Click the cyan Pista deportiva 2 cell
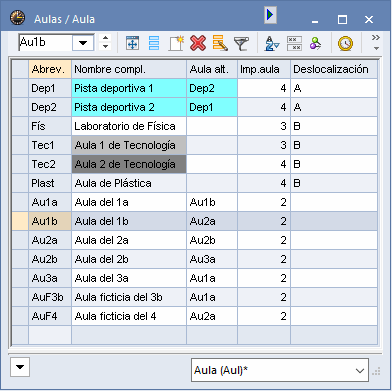392x391 pixels. [x=129, y=107]
